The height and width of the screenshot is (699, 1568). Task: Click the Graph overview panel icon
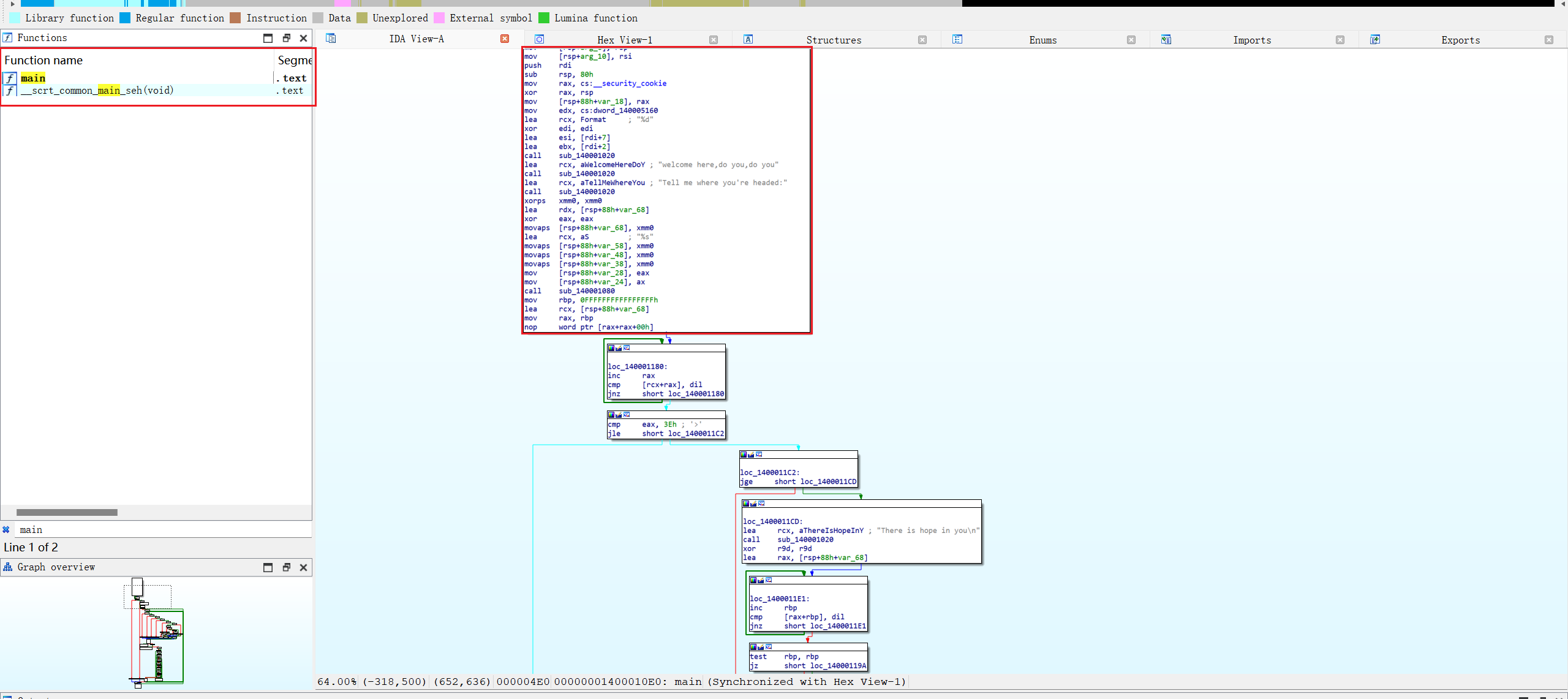pos(8,567)
